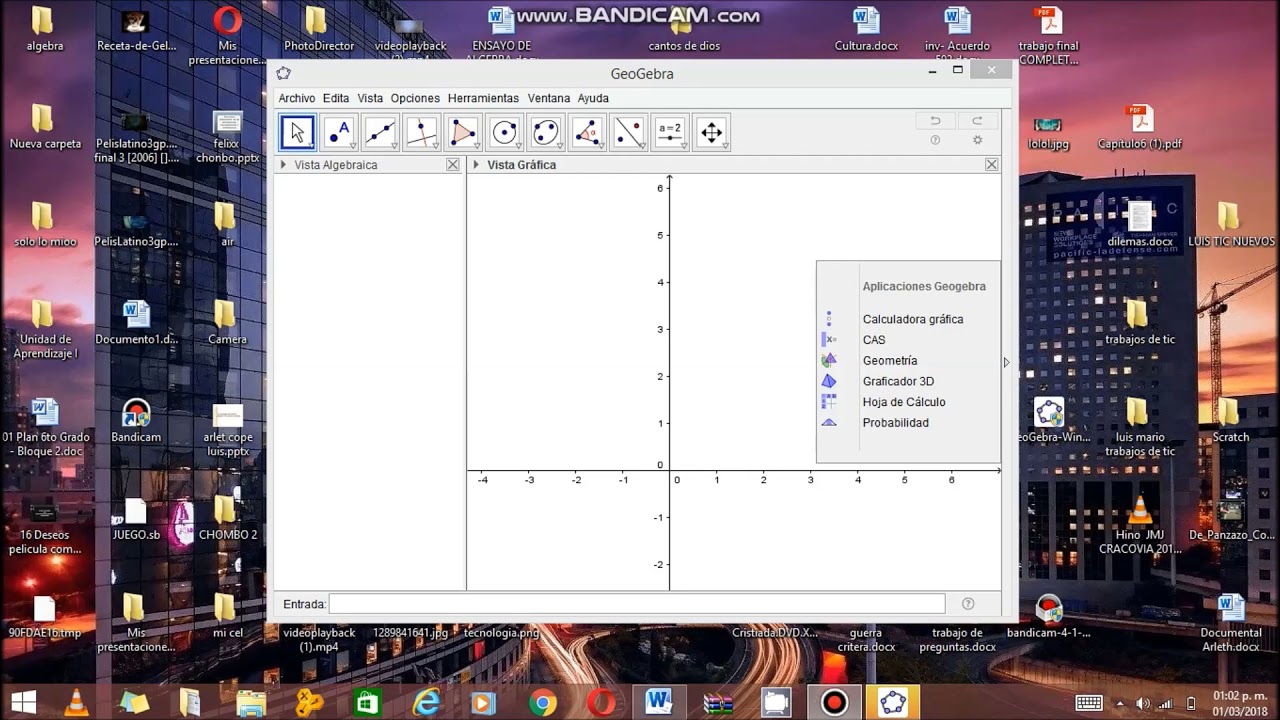Open Windows Store from the taskbar
Viewport: 1280px width, 720px height.
(x=368, y=702)
